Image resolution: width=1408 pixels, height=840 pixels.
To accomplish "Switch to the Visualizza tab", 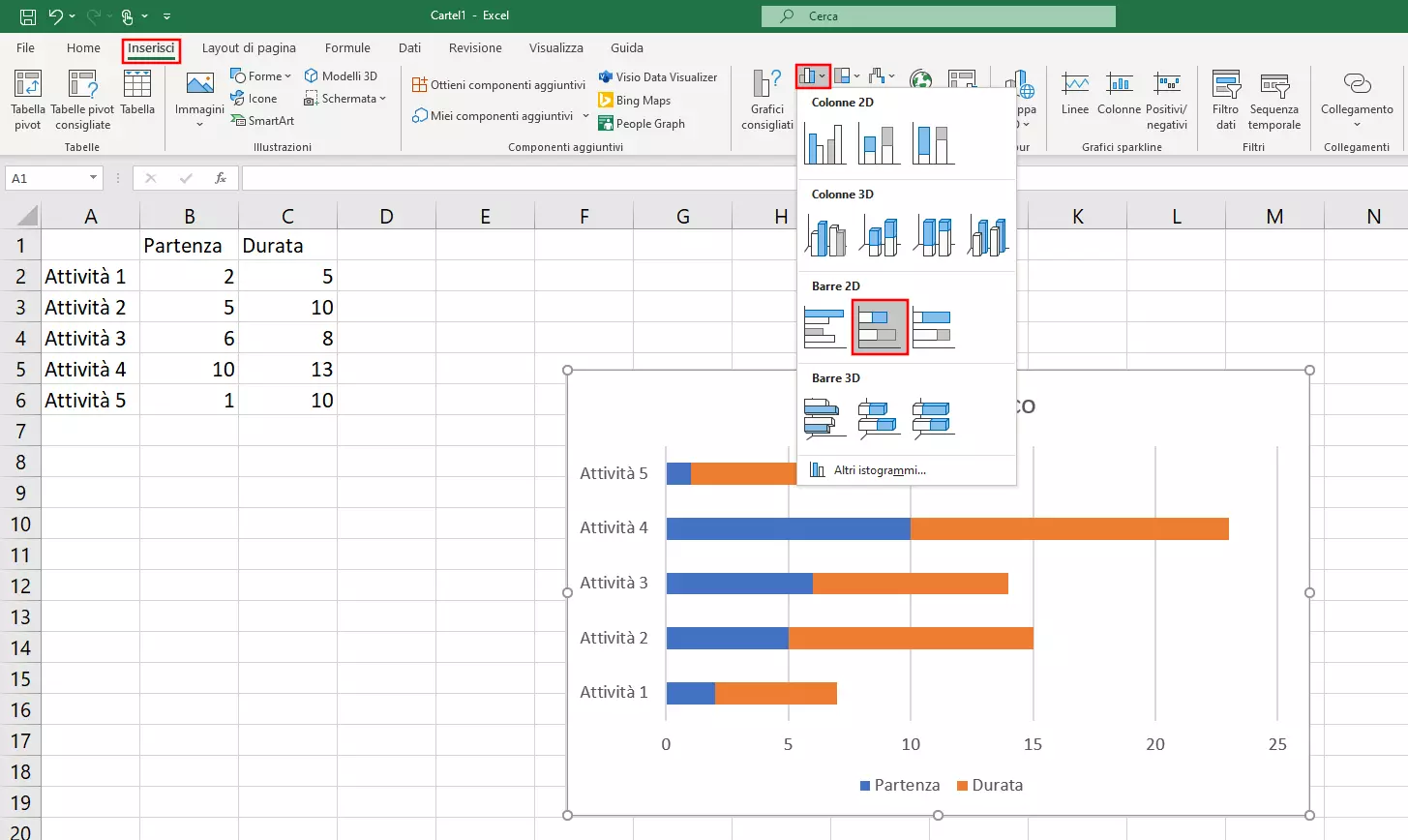I will 556,47.
